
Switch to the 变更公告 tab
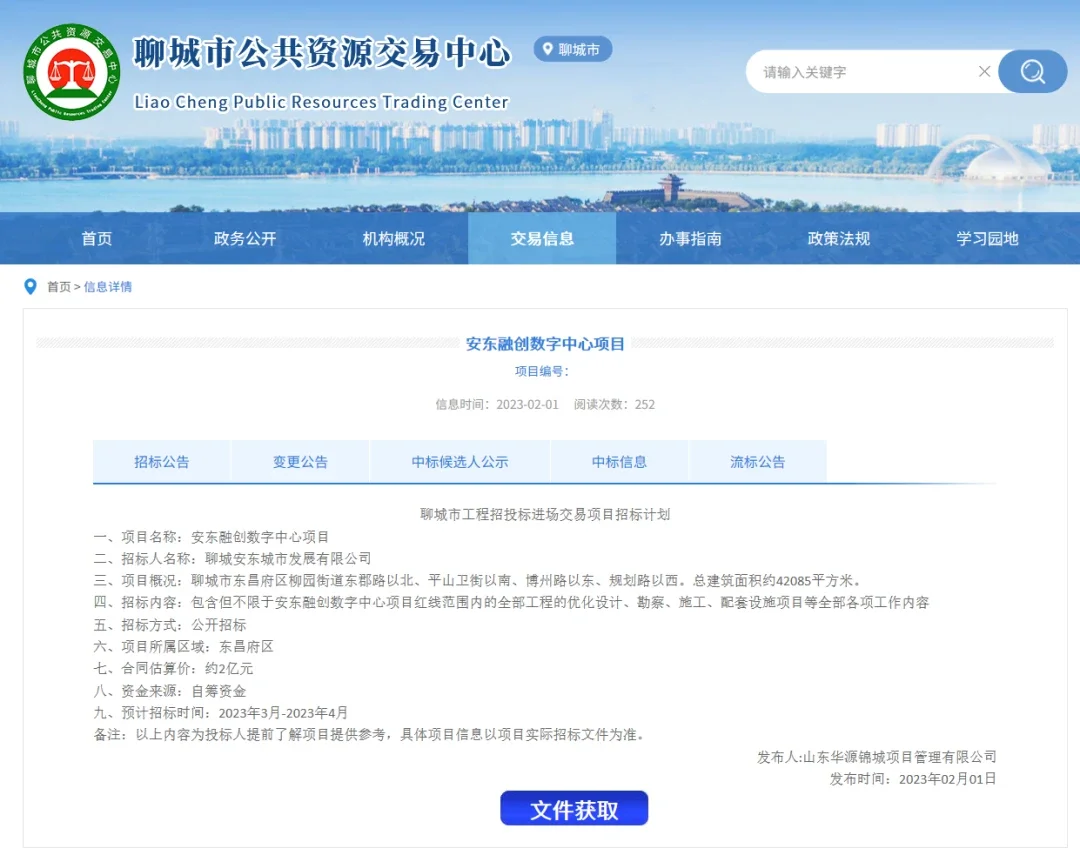pyautogui.click(x=300, y=462)
